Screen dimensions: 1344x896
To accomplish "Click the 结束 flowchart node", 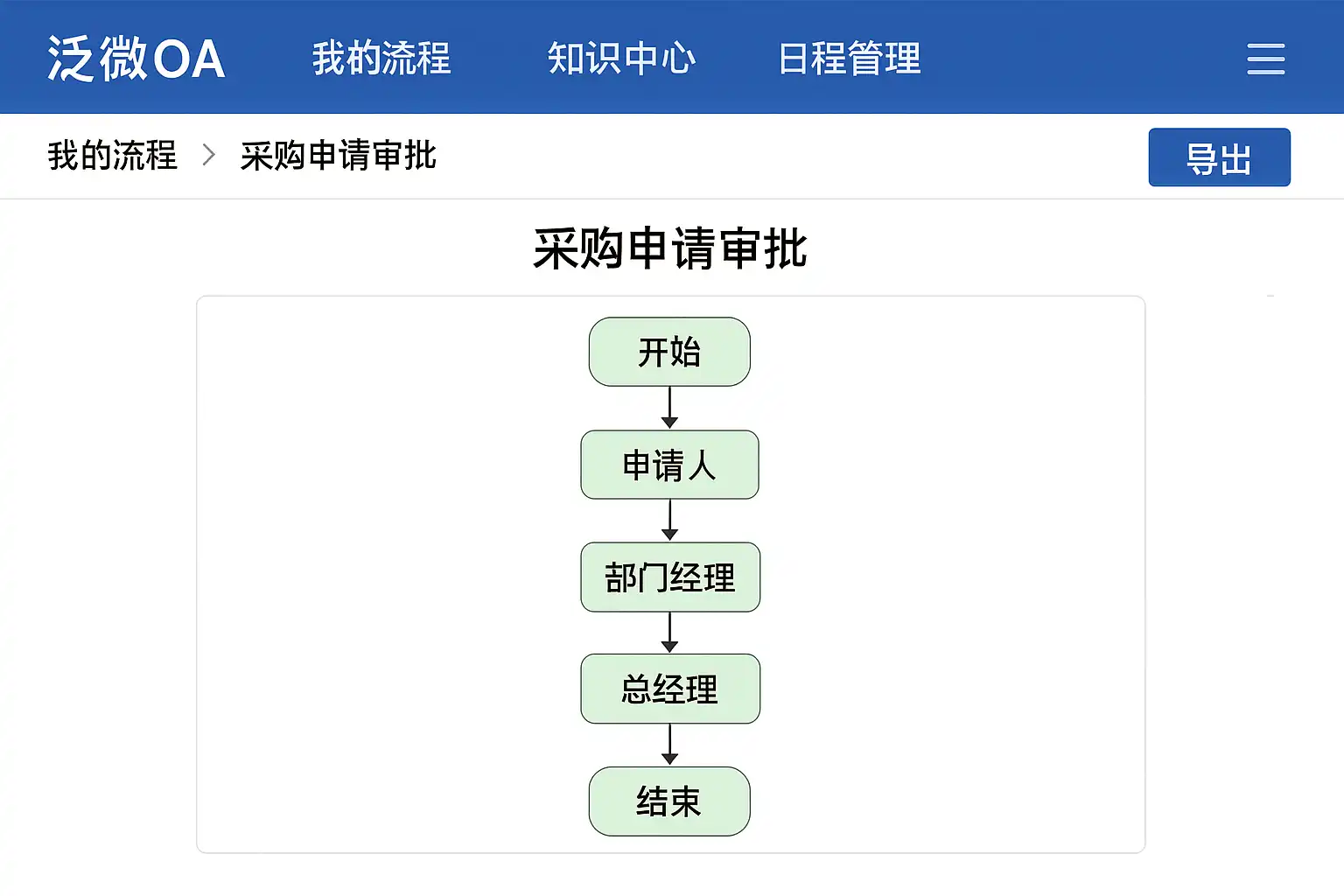I will (669, 801).
